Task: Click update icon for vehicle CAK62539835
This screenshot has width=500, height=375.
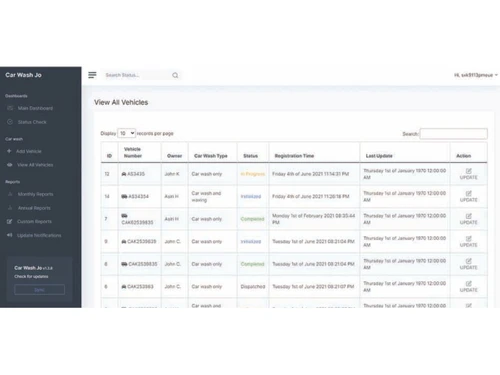Action: (468, 216)
